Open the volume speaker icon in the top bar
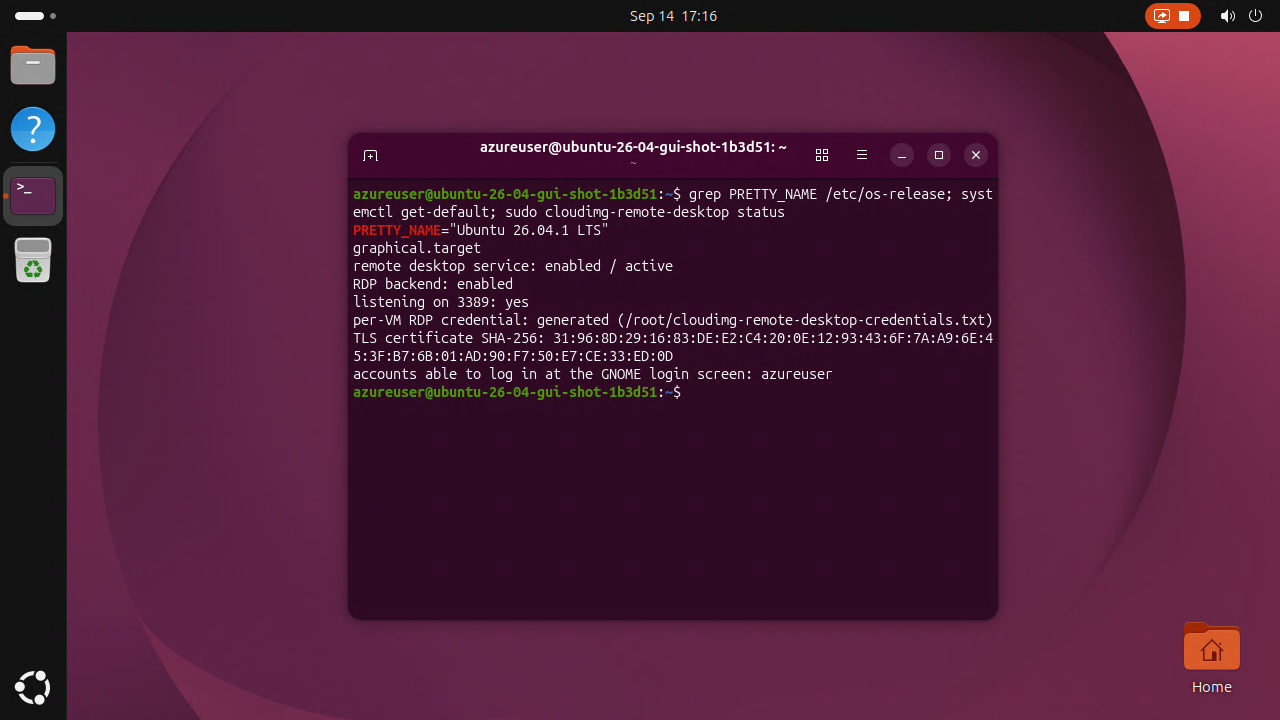Viewport: 1280px width, 720px height. click(x=1228, y=16)
